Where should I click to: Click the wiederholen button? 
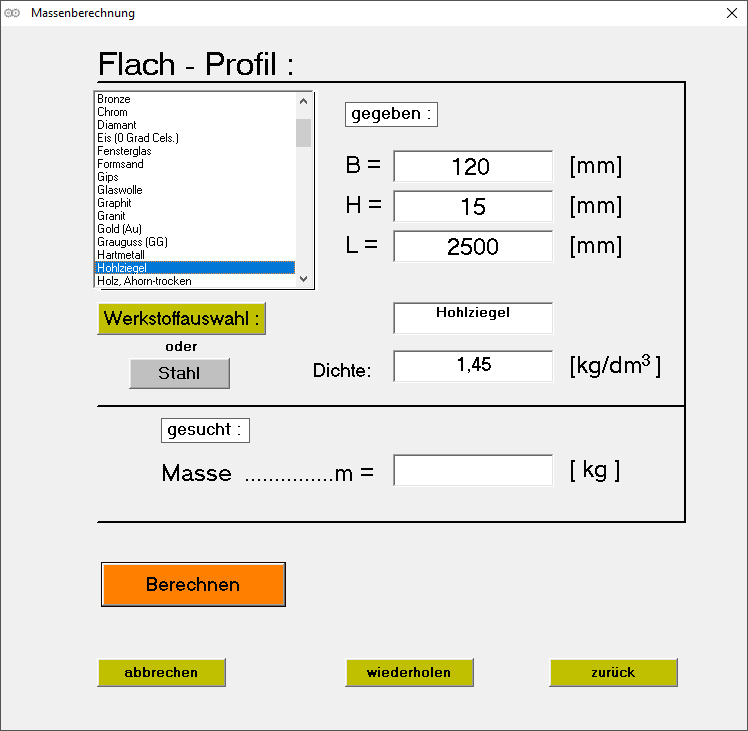click(x=409, y=672)
